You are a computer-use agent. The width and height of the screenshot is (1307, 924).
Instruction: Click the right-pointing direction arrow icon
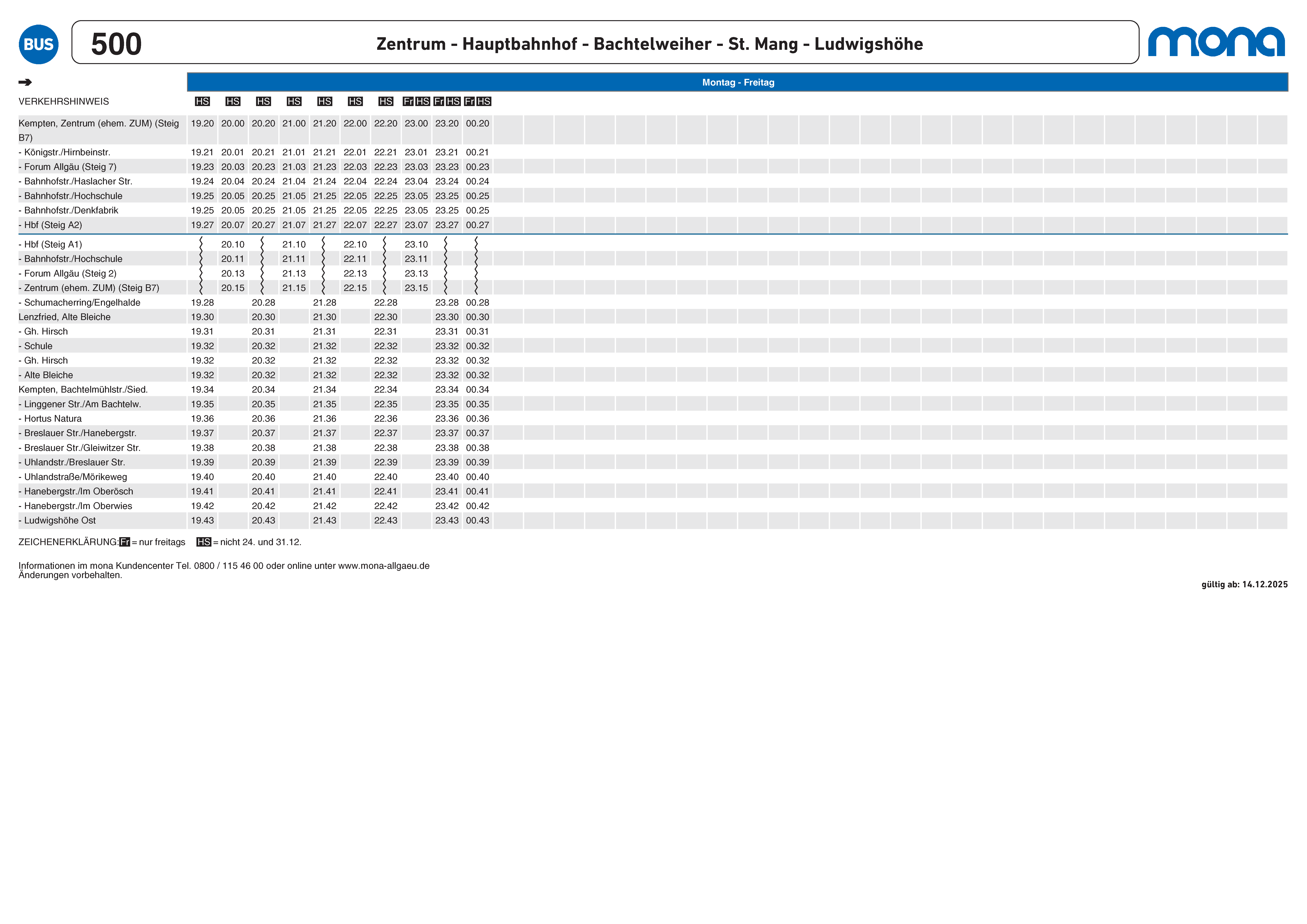[x=25, y=83]
